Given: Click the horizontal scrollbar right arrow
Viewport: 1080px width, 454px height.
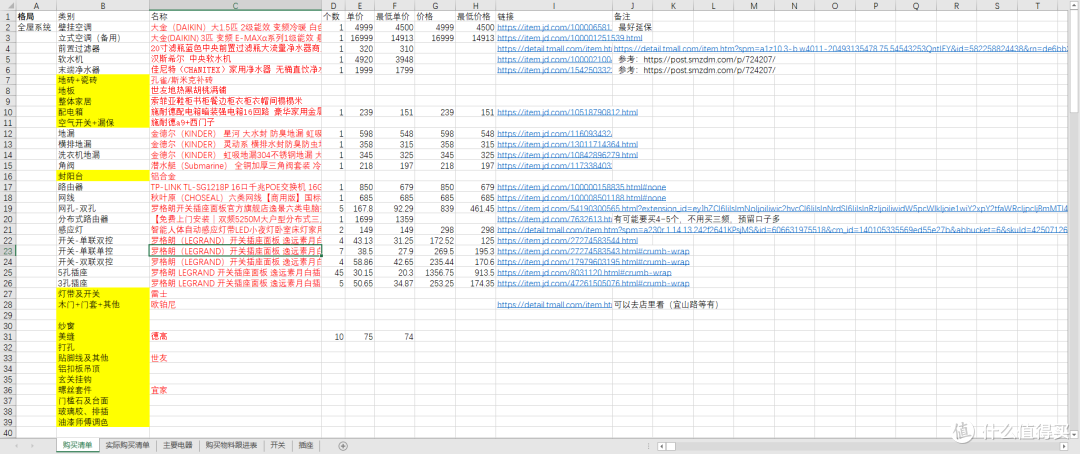Looking at the screenshot, I should click(x=1063, y=446).
